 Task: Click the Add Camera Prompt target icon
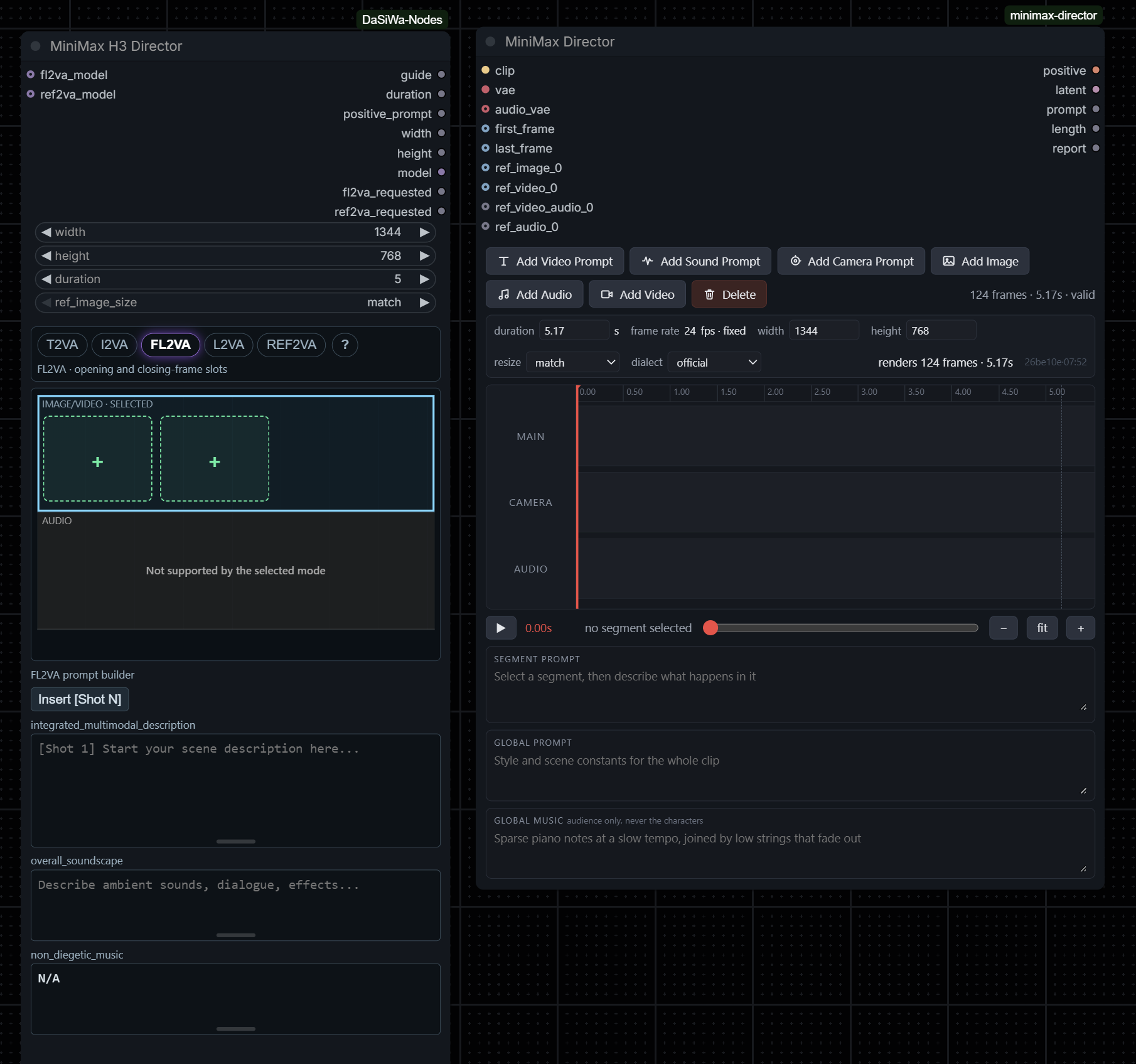click(x=795, y=261)
